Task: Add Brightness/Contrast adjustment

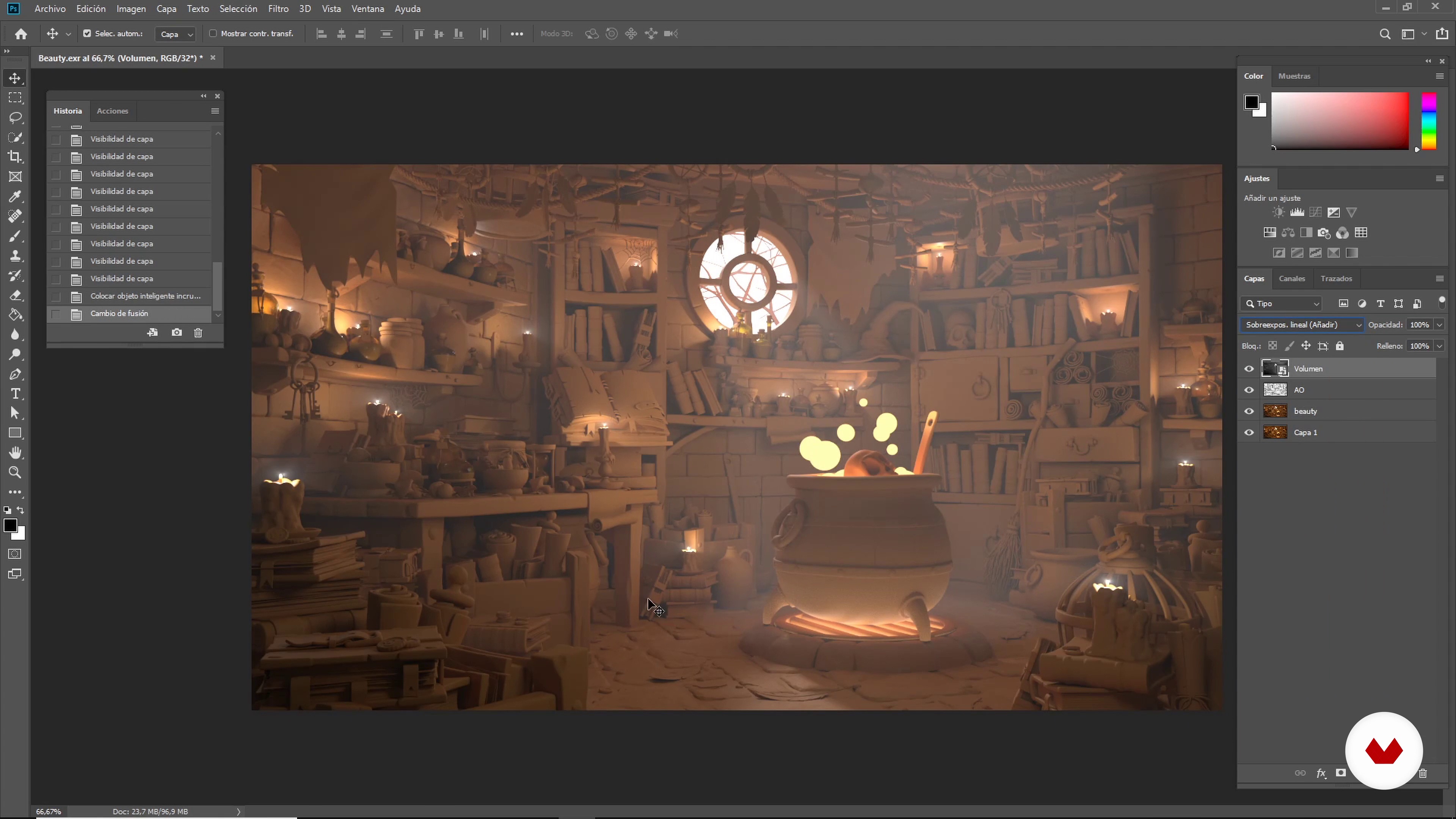Action: [1279, 212]
